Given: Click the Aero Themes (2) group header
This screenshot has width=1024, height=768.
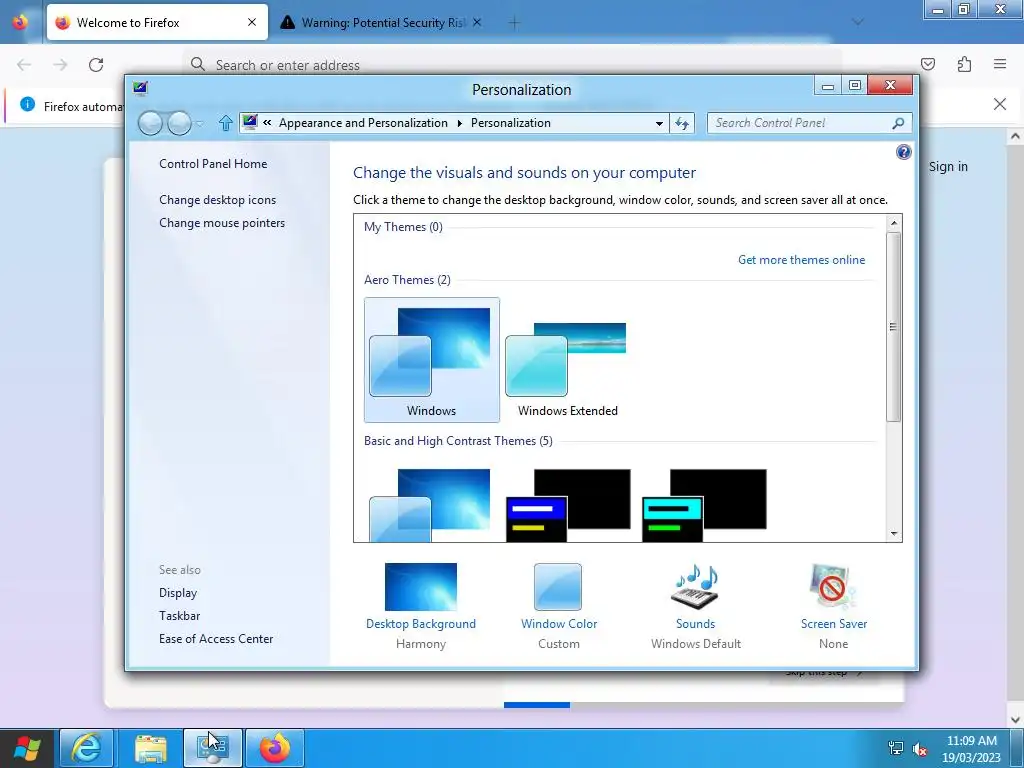Looking at the screenshot, I should coord(407,280).
